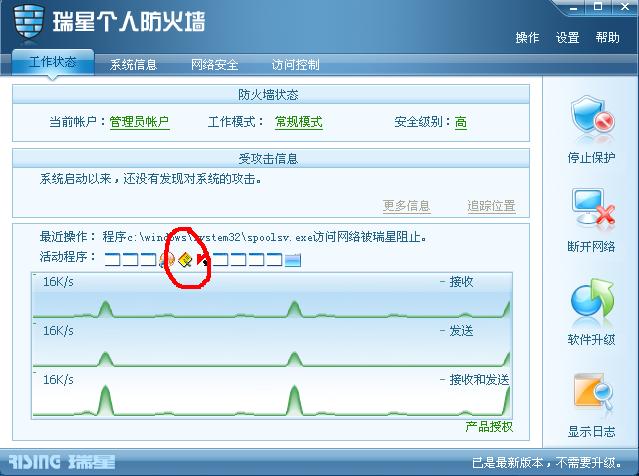639x476 pixels.
Task: Click the 受攻击信息 section header
Action: click(271, 158)
